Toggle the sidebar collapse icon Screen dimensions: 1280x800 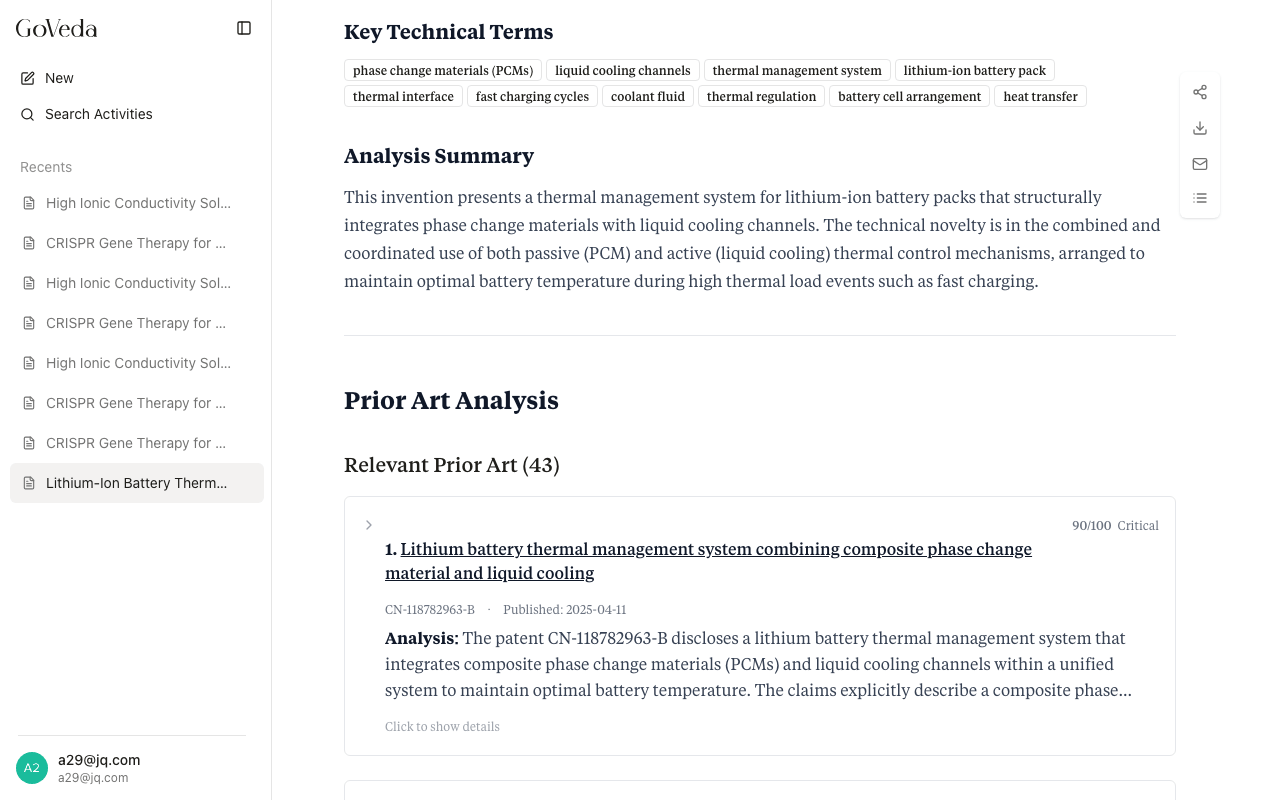click(244, 28)
